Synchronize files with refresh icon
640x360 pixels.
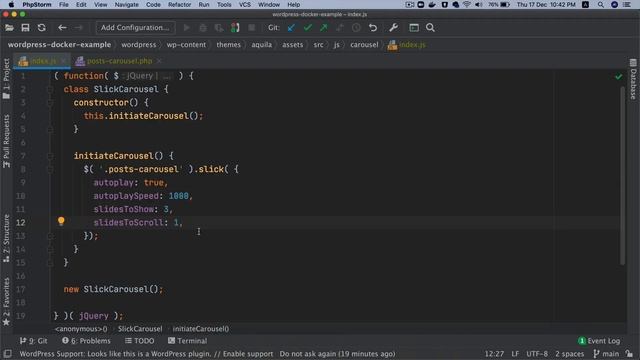(42, 28)
